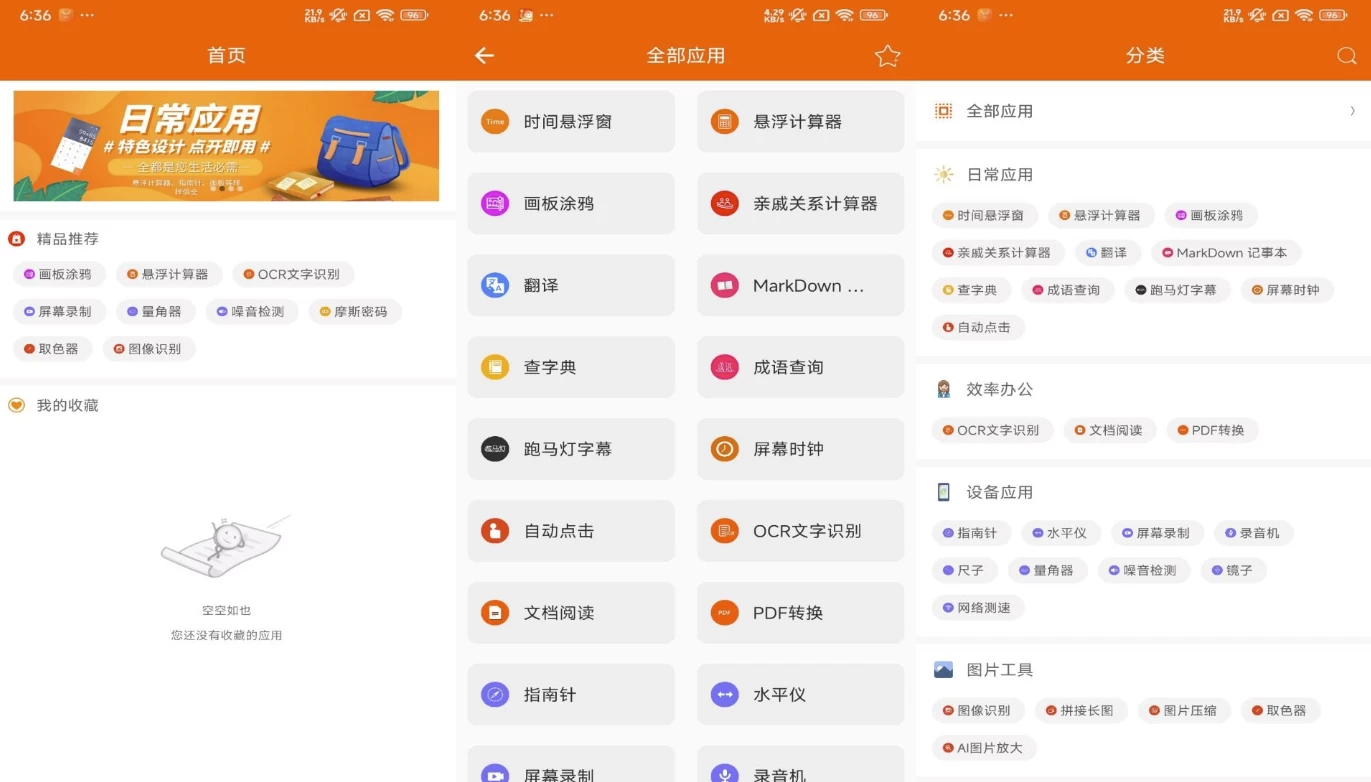
Task: Tap the 我的收藏 section header
Action: [67, 405]
